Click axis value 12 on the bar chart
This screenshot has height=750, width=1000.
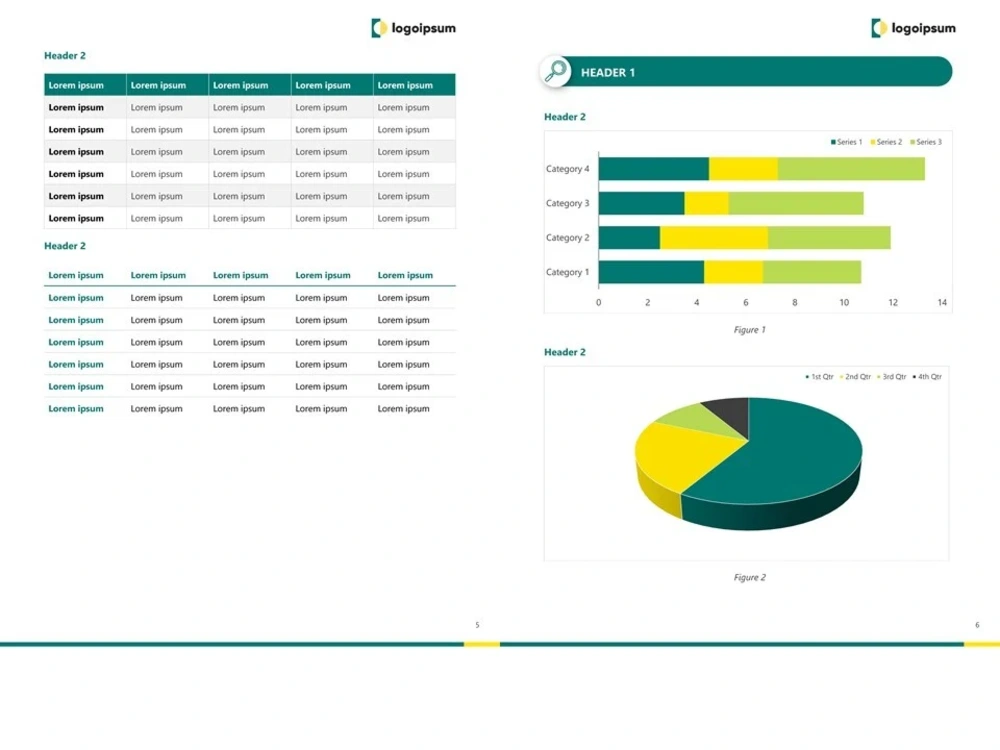893,302
